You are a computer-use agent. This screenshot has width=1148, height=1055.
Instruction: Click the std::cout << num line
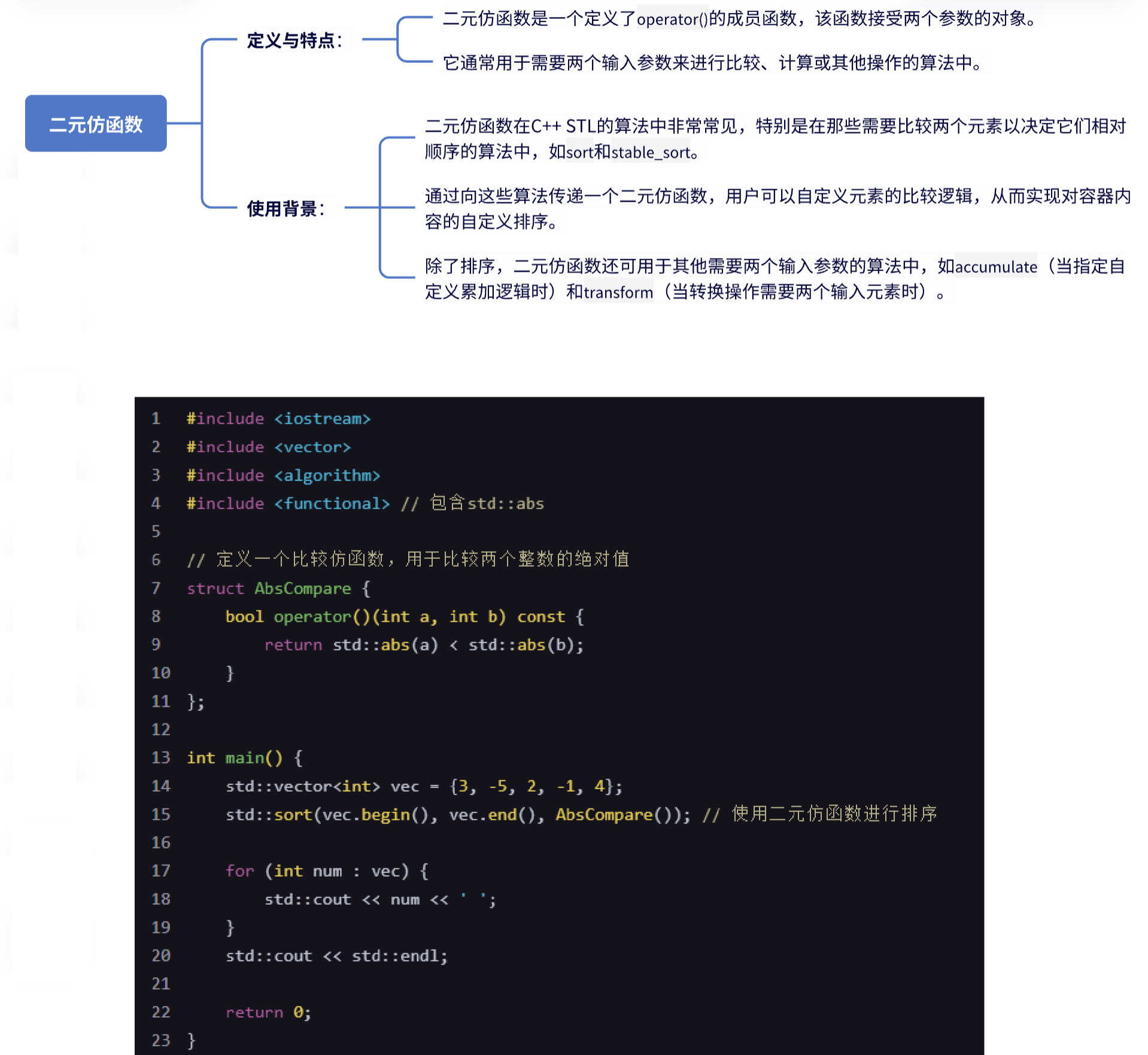click(381, 899)
